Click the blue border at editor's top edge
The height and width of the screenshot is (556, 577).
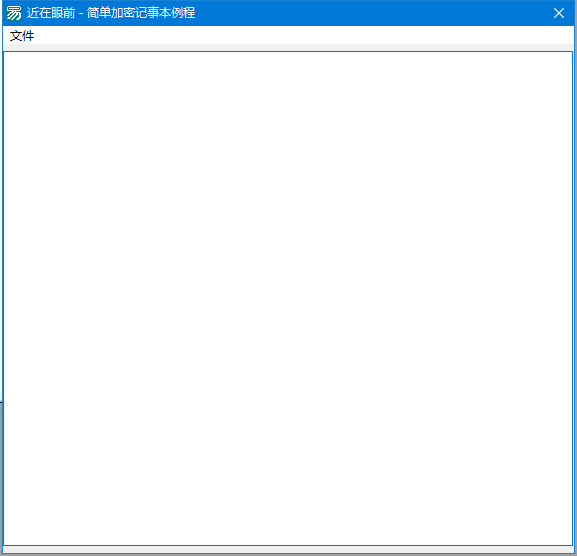coord(288,52)
